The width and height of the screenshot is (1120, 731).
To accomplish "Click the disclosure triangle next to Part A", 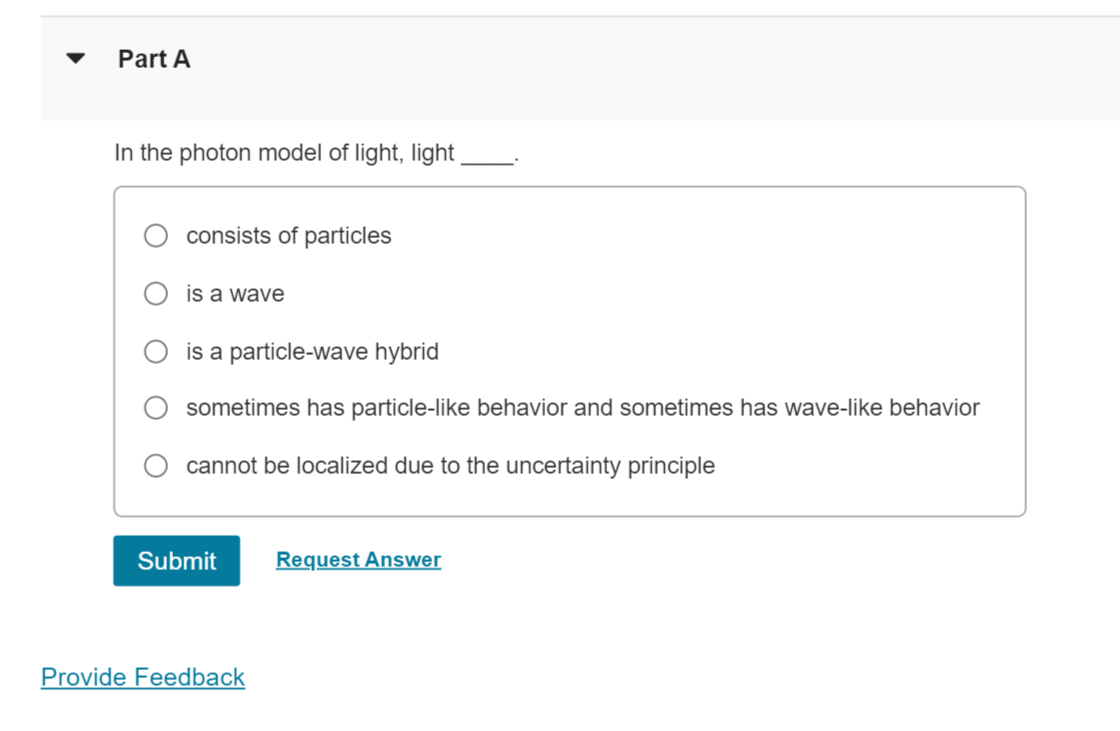I will tap(76, 58).
